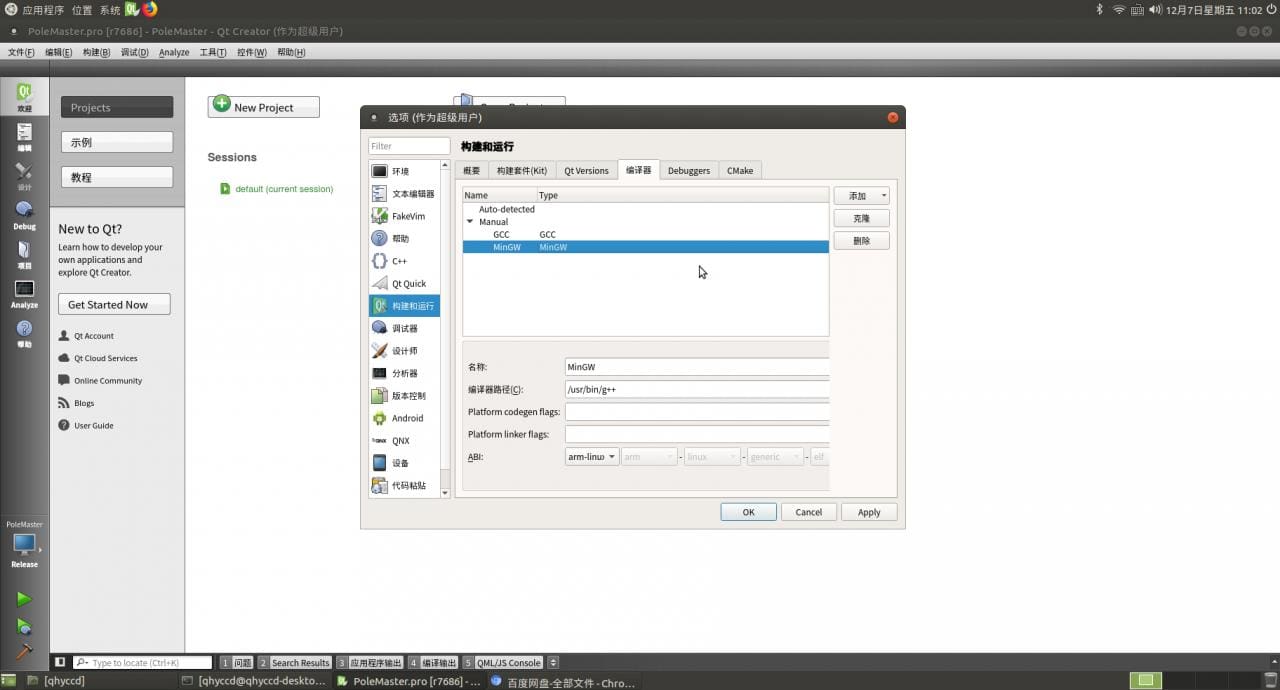
Task: Switch to the Analyze mode icon
Action: tap(24, 295)
